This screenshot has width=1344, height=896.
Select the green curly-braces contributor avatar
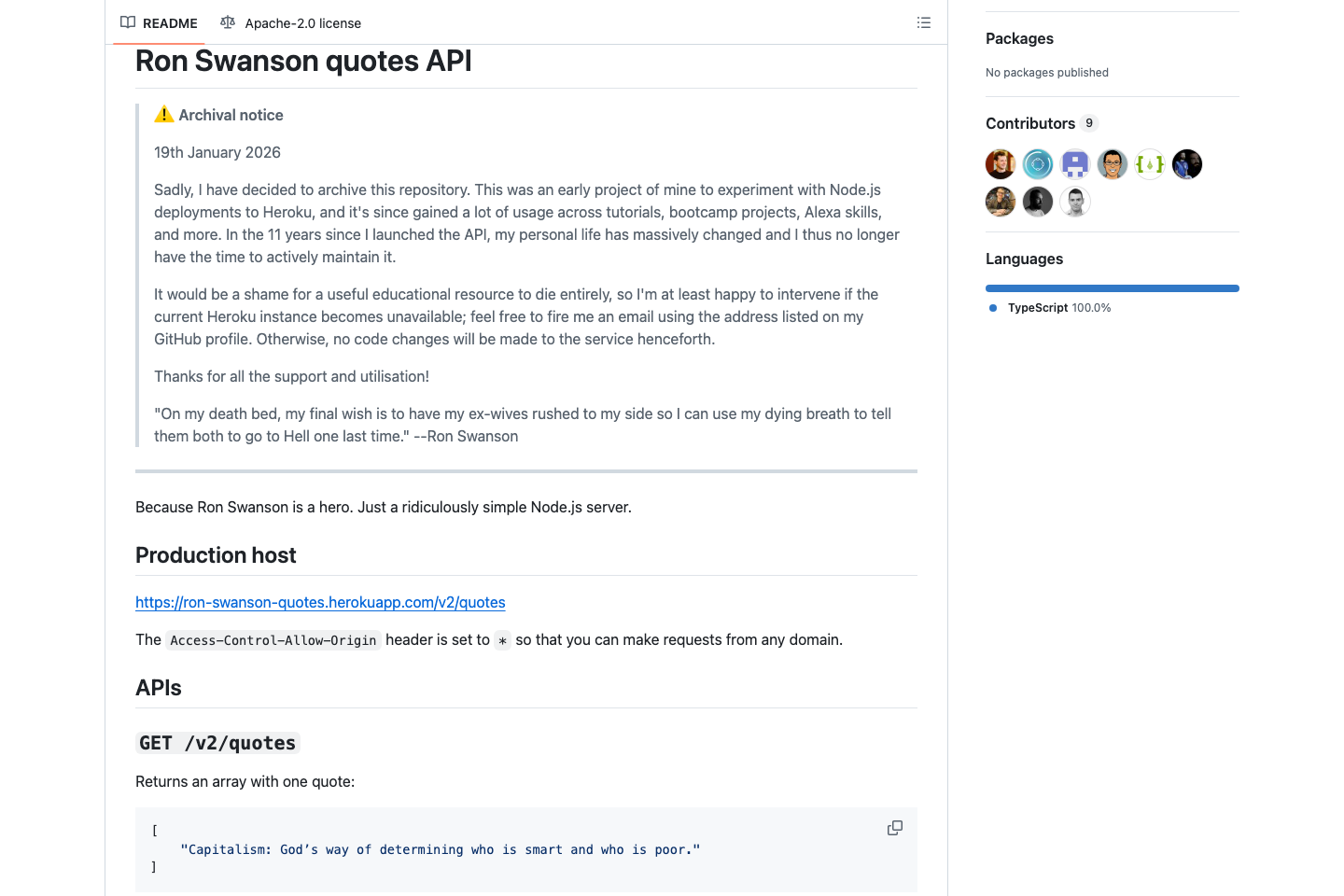tap(1149, 163)
